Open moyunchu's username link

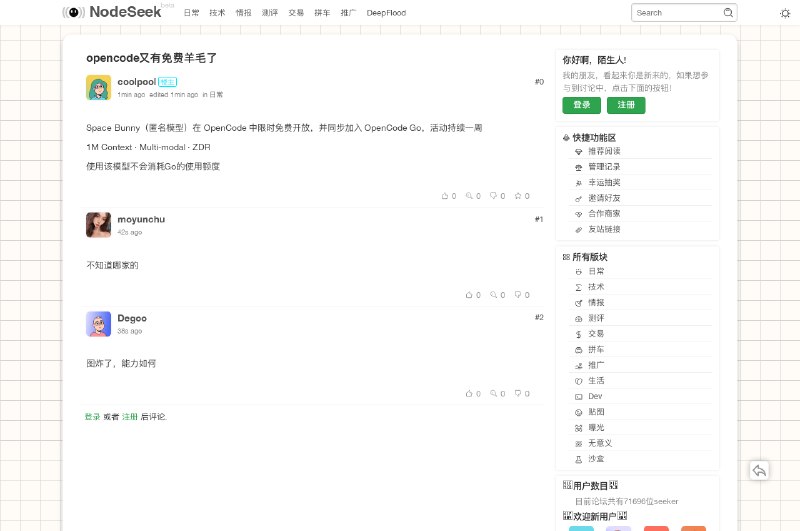tap(141, 219)
